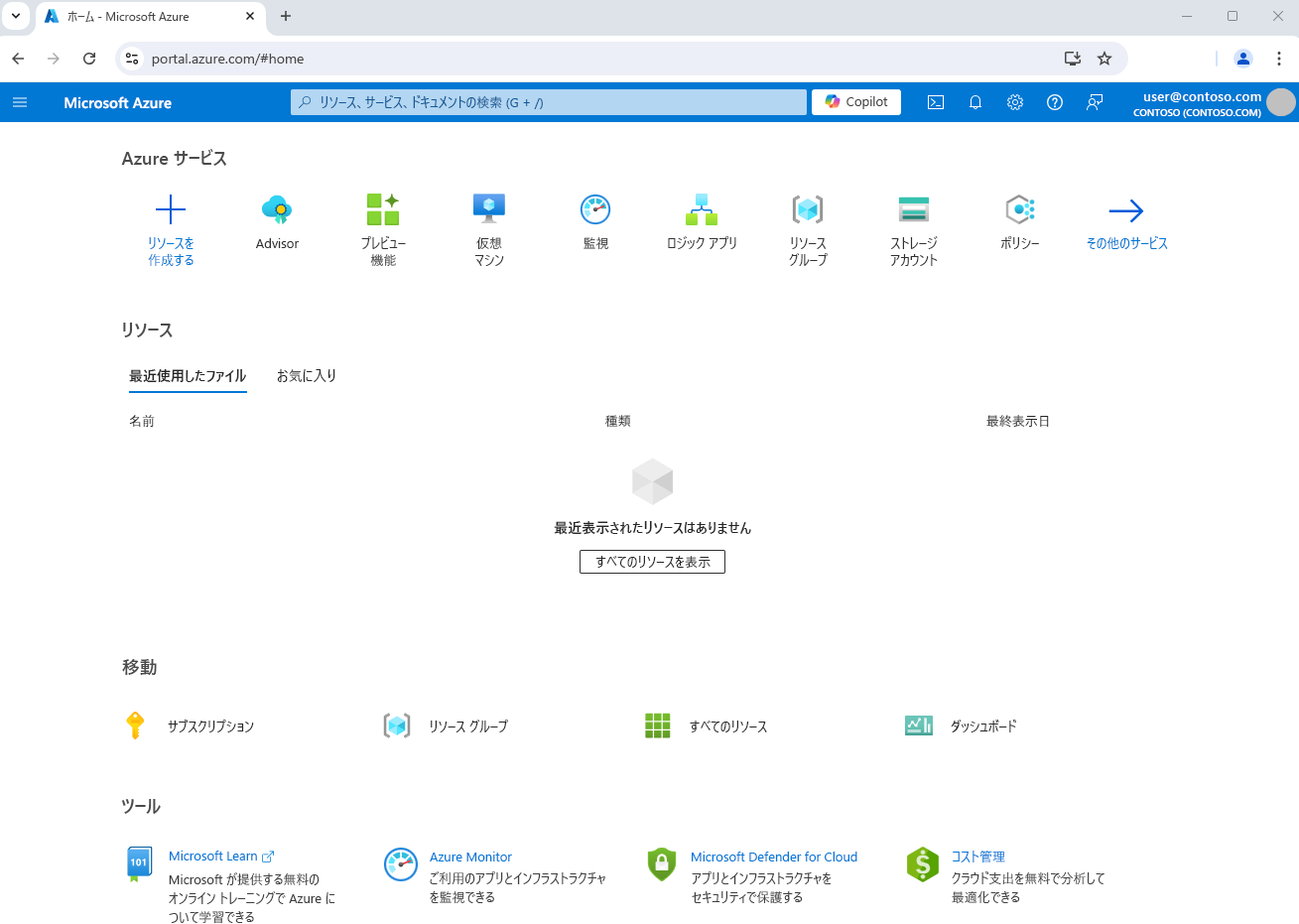The image size is (1299, 924).
Task: Open the 監視 gauge icon
Action: (x=595, y=209)
